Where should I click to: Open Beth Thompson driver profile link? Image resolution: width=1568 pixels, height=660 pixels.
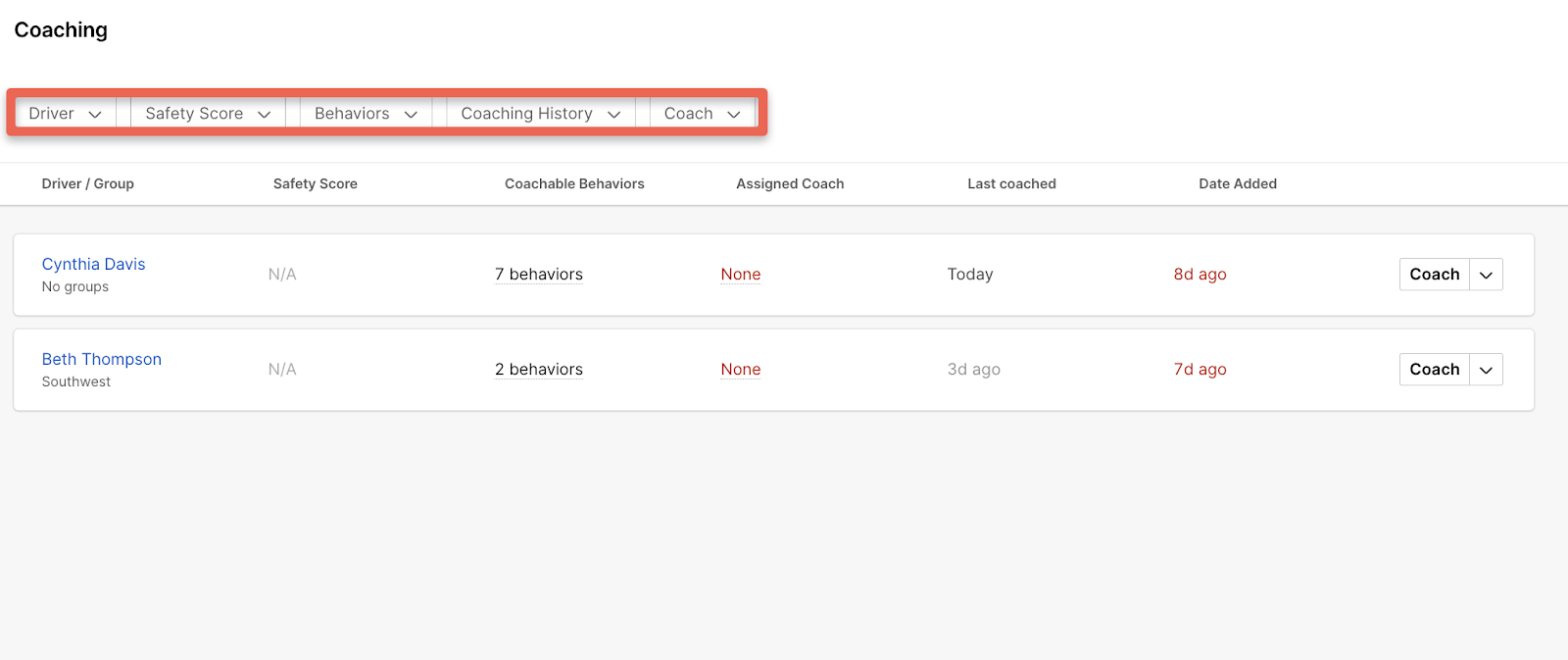tap(101, 359)
